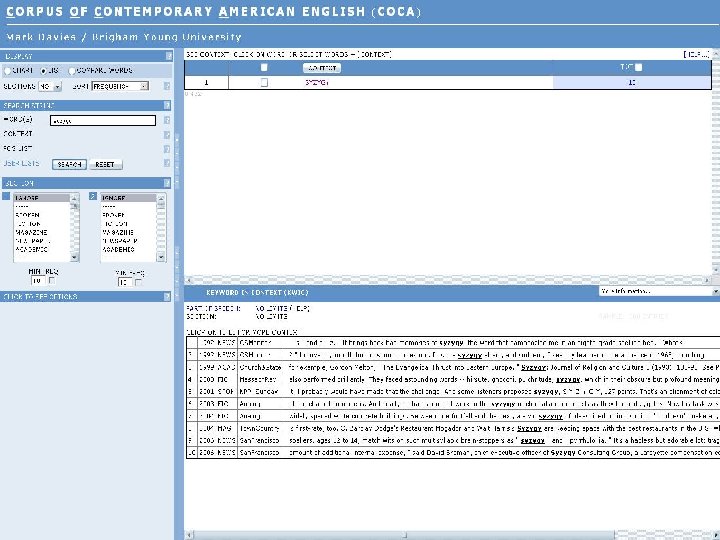Open dropdown in Keyword in Context header
Screen dimensions: 720x540
(x=659, y=291)
